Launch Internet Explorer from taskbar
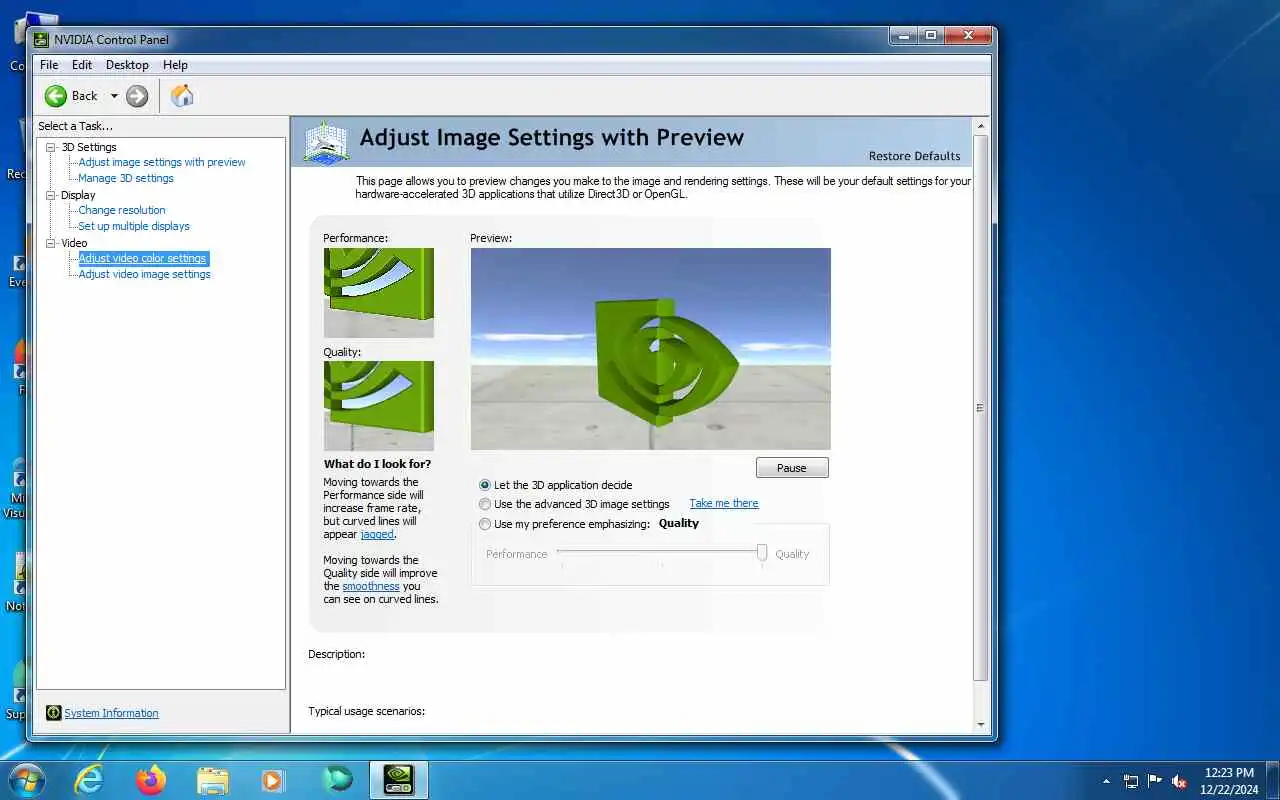Viewport: 1280px width, 800px height. pos(89,780)
